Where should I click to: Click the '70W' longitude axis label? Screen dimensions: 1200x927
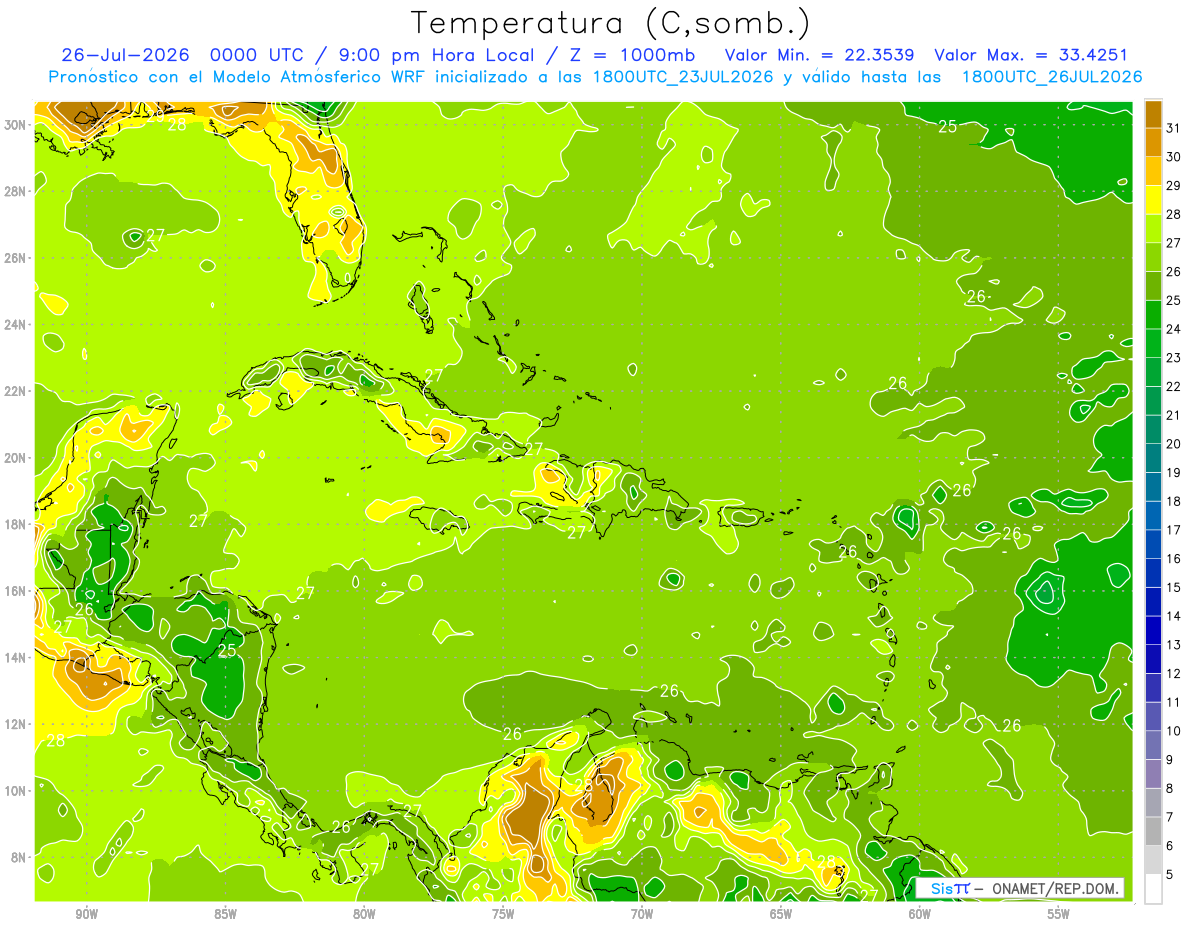(642, 913)
